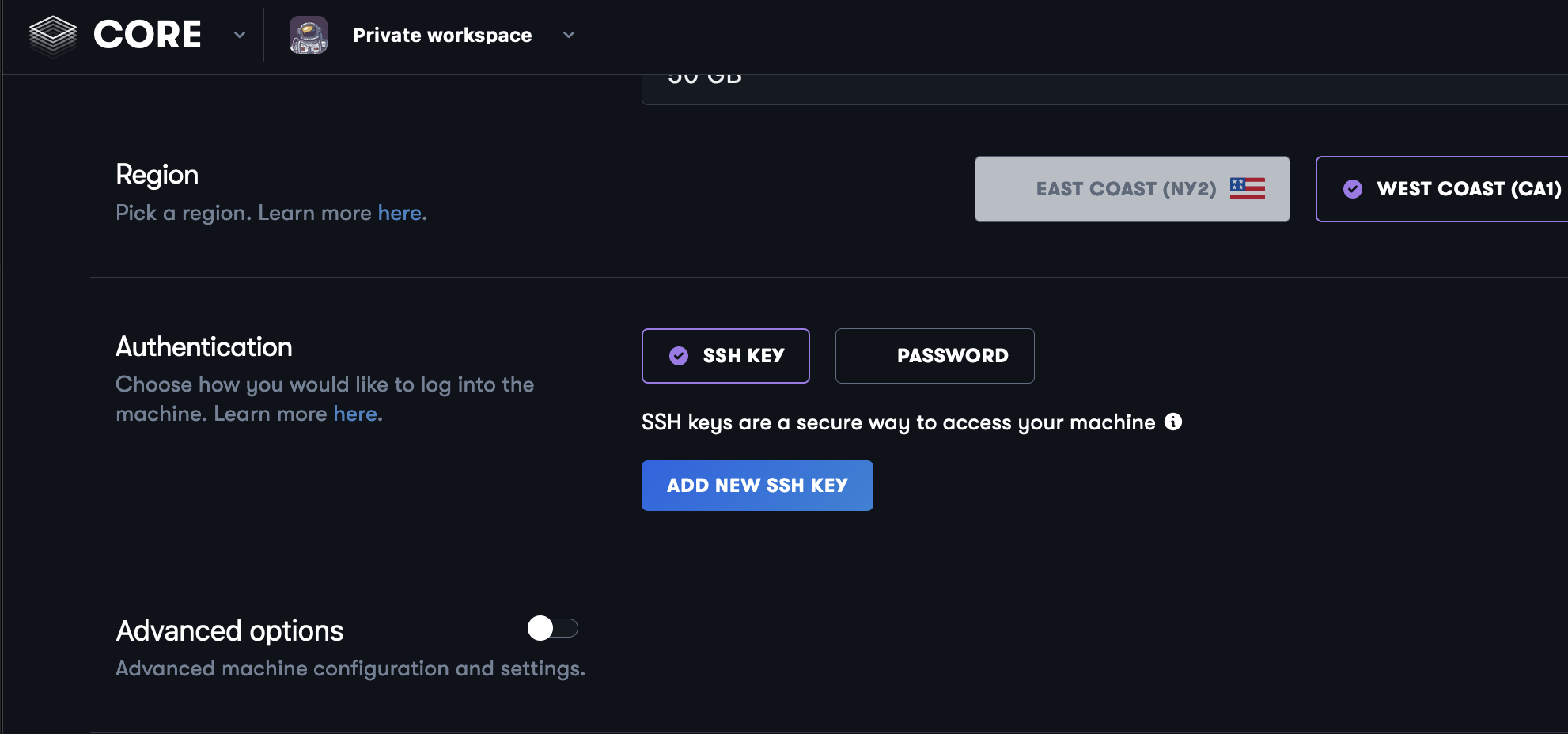
Task: Click the purple checkmark on SSH KEY
Action: pos(679,356)
